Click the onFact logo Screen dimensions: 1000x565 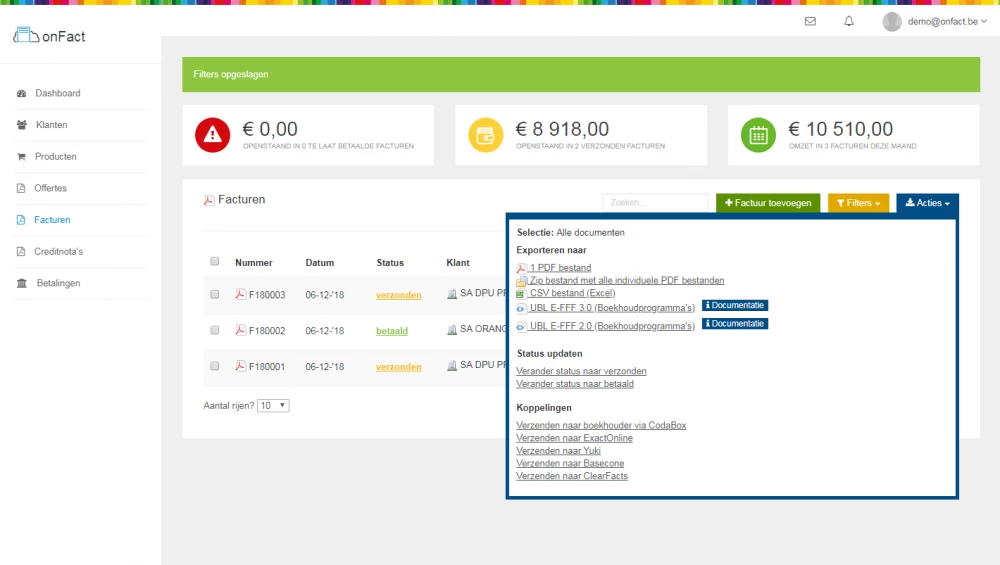click(x=48, y=36)
